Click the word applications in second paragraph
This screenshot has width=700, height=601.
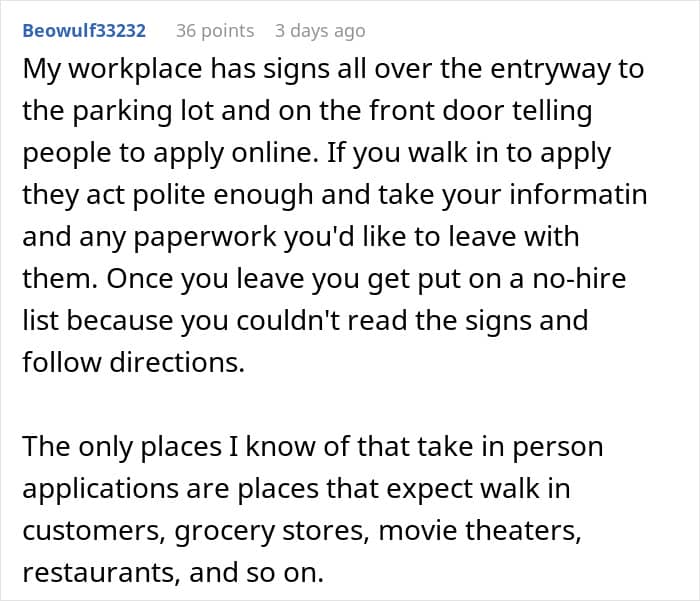point(101,489)
